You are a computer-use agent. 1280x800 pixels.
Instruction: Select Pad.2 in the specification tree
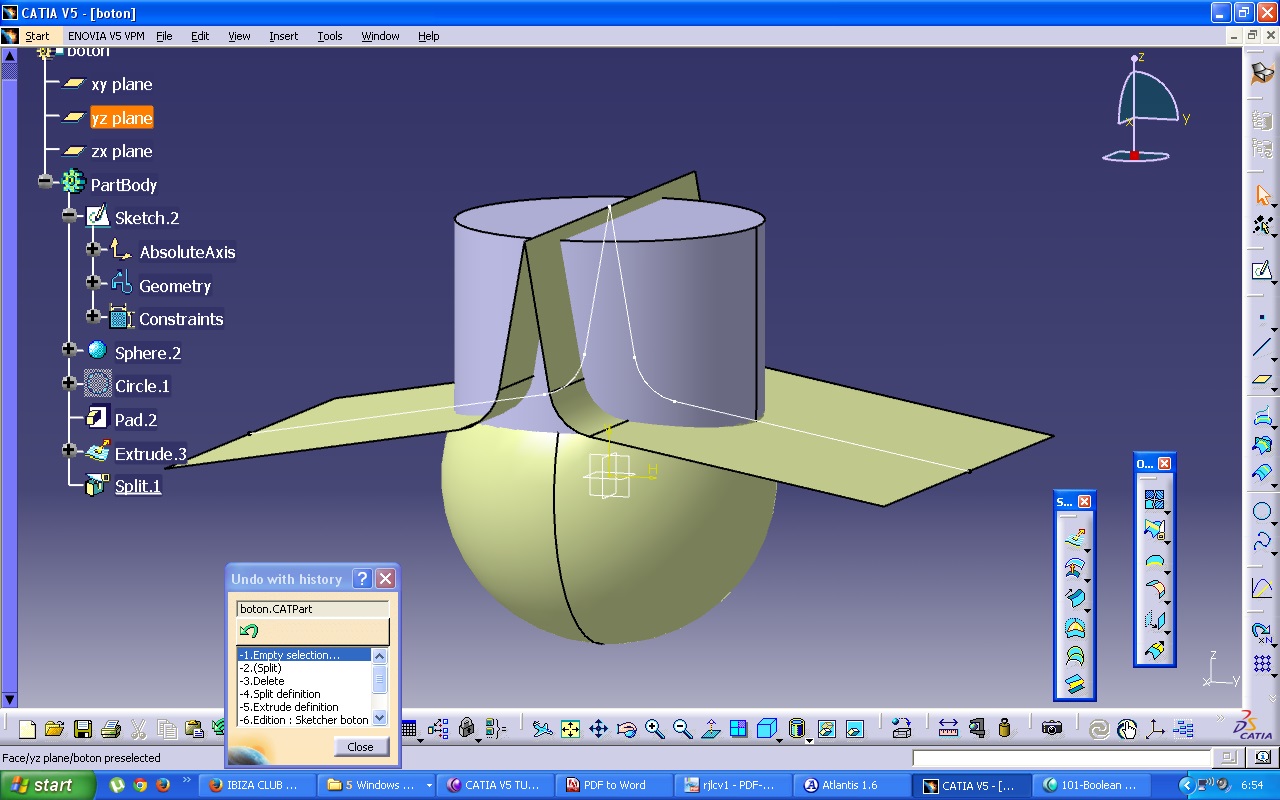(136, 420)
